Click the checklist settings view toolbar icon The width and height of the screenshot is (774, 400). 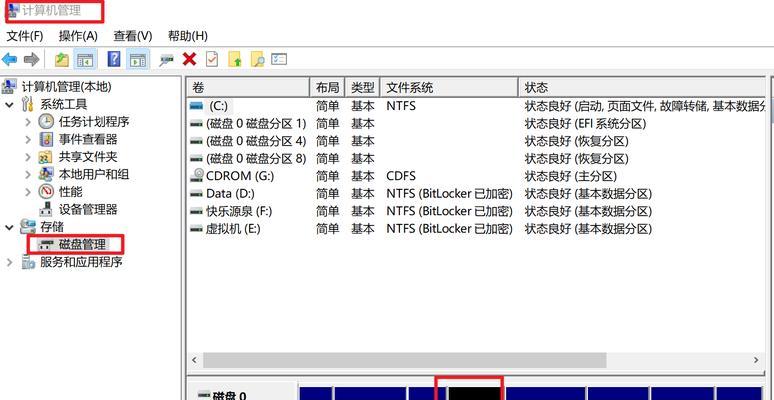(279, 60)
